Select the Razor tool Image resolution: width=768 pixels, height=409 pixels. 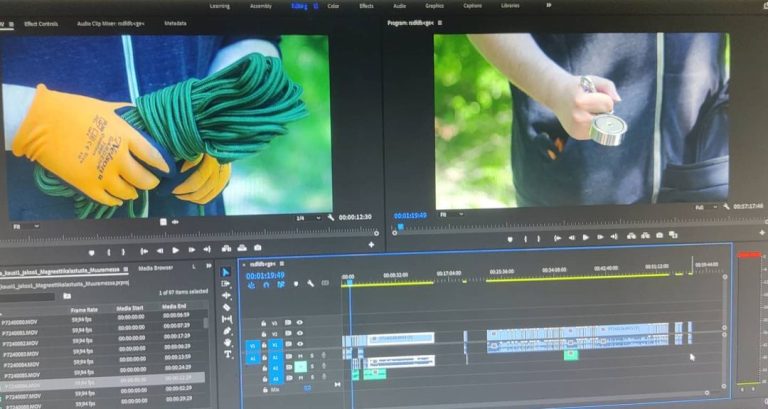click(227, 307)
